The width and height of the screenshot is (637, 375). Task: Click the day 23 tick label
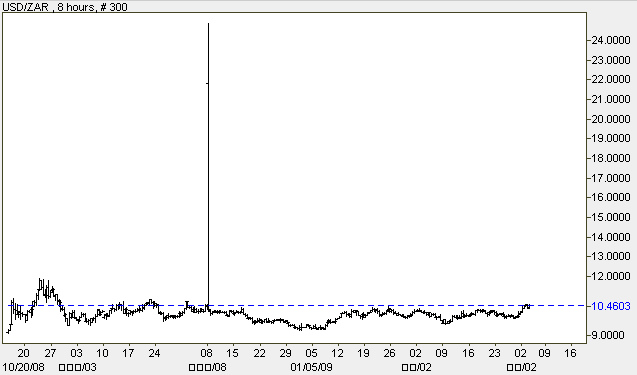pyautogui.click(x=494, y=353)
